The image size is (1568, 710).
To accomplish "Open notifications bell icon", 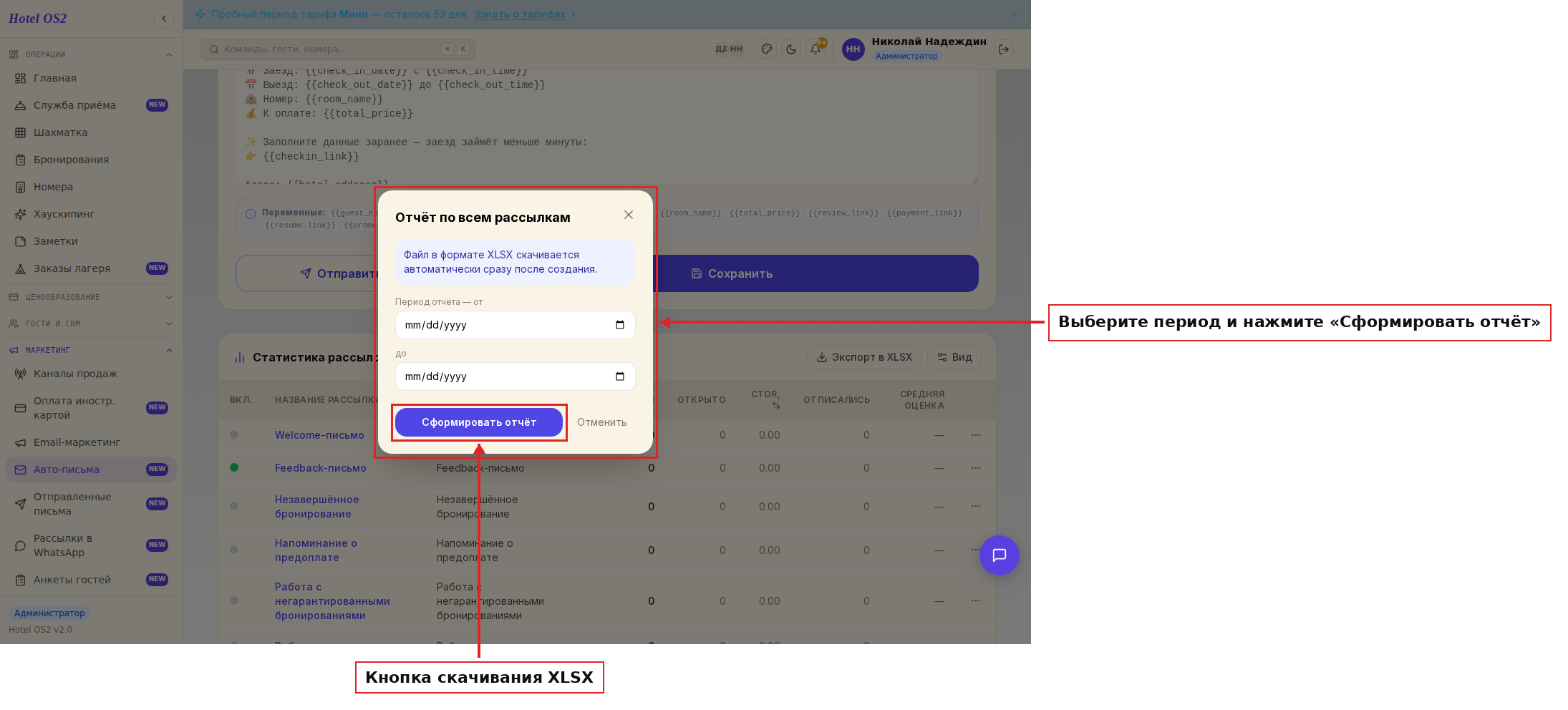I will click(x=816, y=49).
